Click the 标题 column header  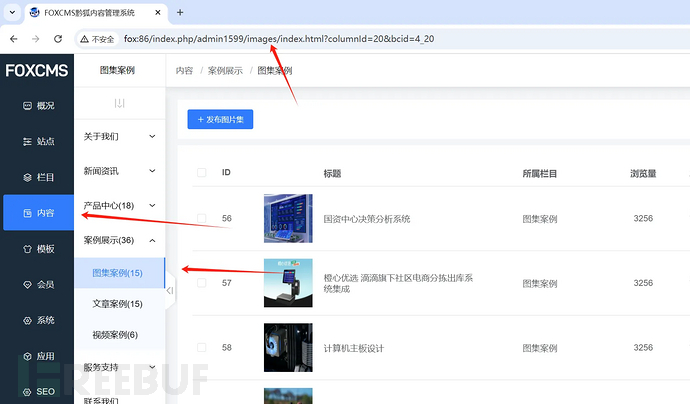[332, 173]
